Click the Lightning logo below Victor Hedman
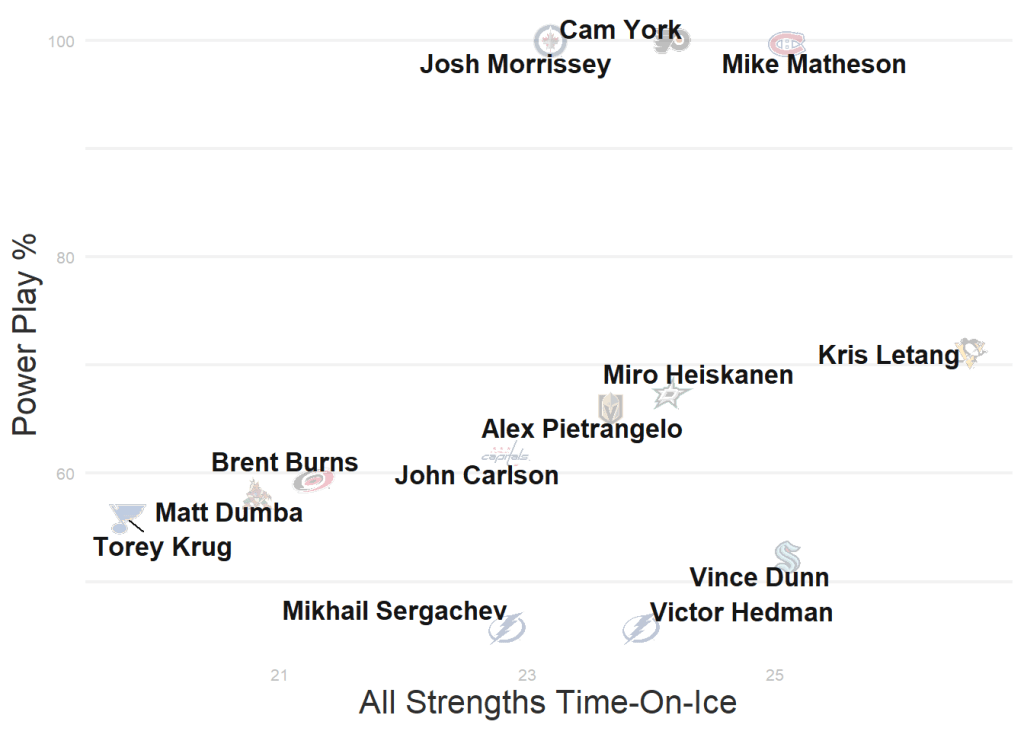The width and height of the screenshot is (1024, 731). coord(640,629)
